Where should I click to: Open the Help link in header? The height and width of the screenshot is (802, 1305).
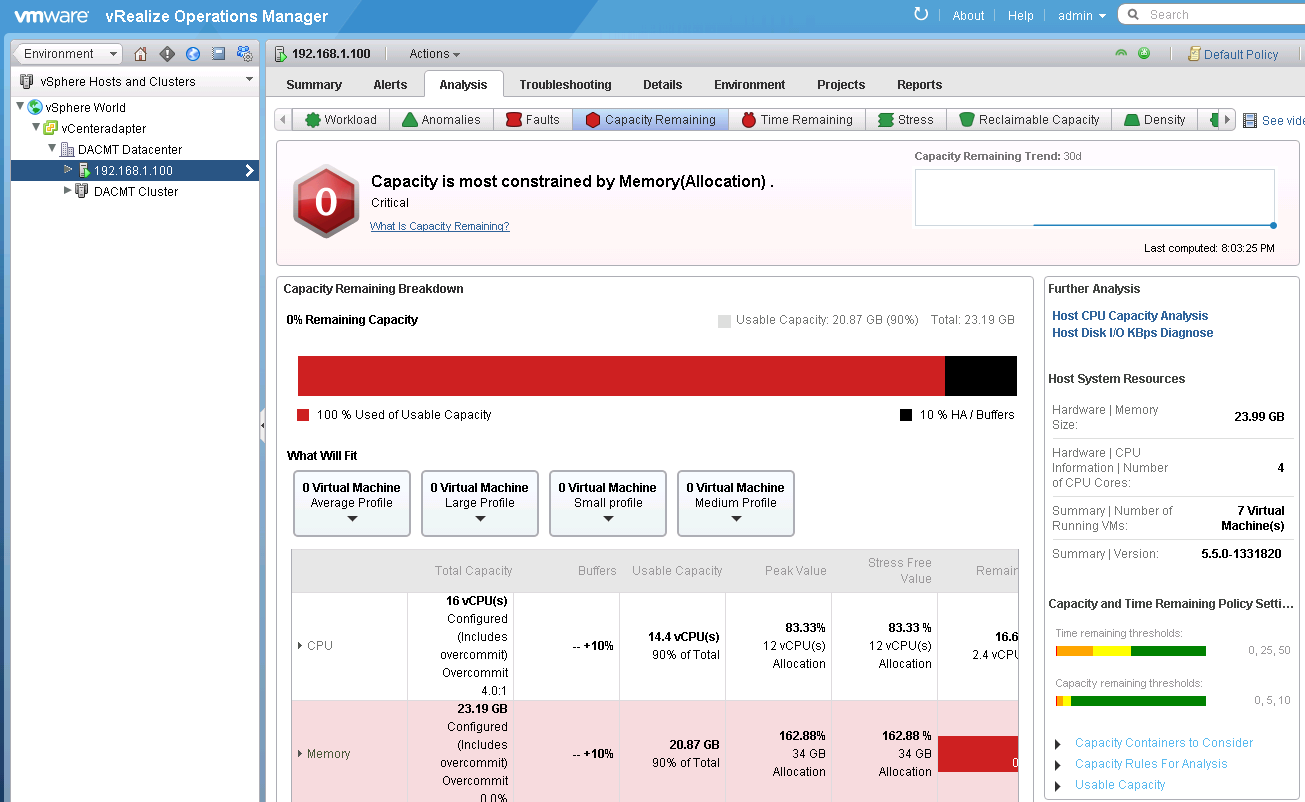pyautogui.click(x=1021, y=15)
